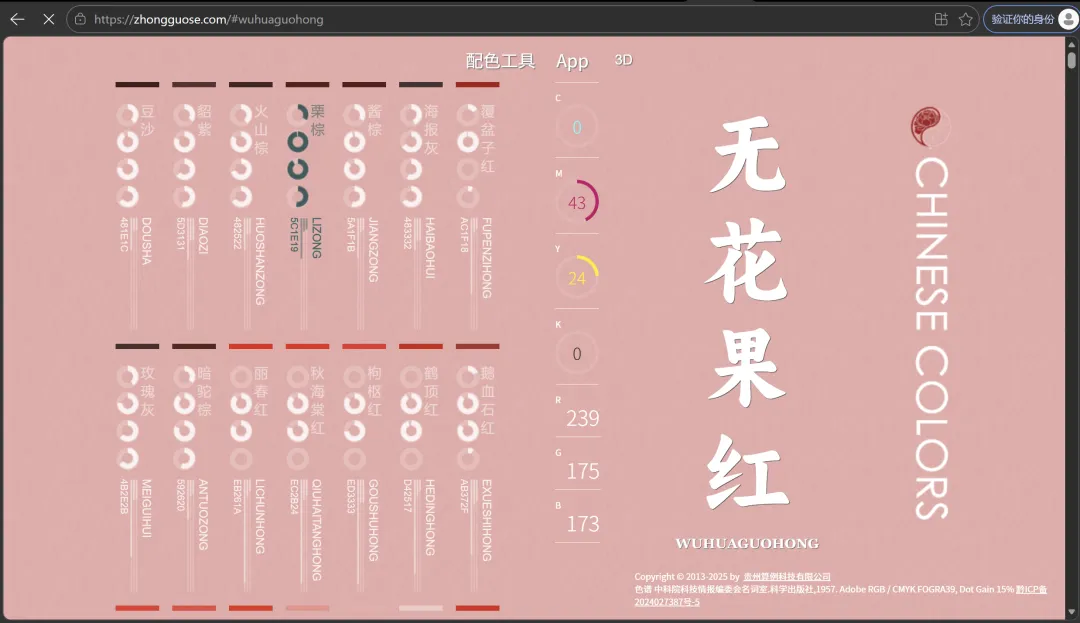This screenshot has width=1080, height=623.
Task: Click the G value 175
Action: coord(583,471)
